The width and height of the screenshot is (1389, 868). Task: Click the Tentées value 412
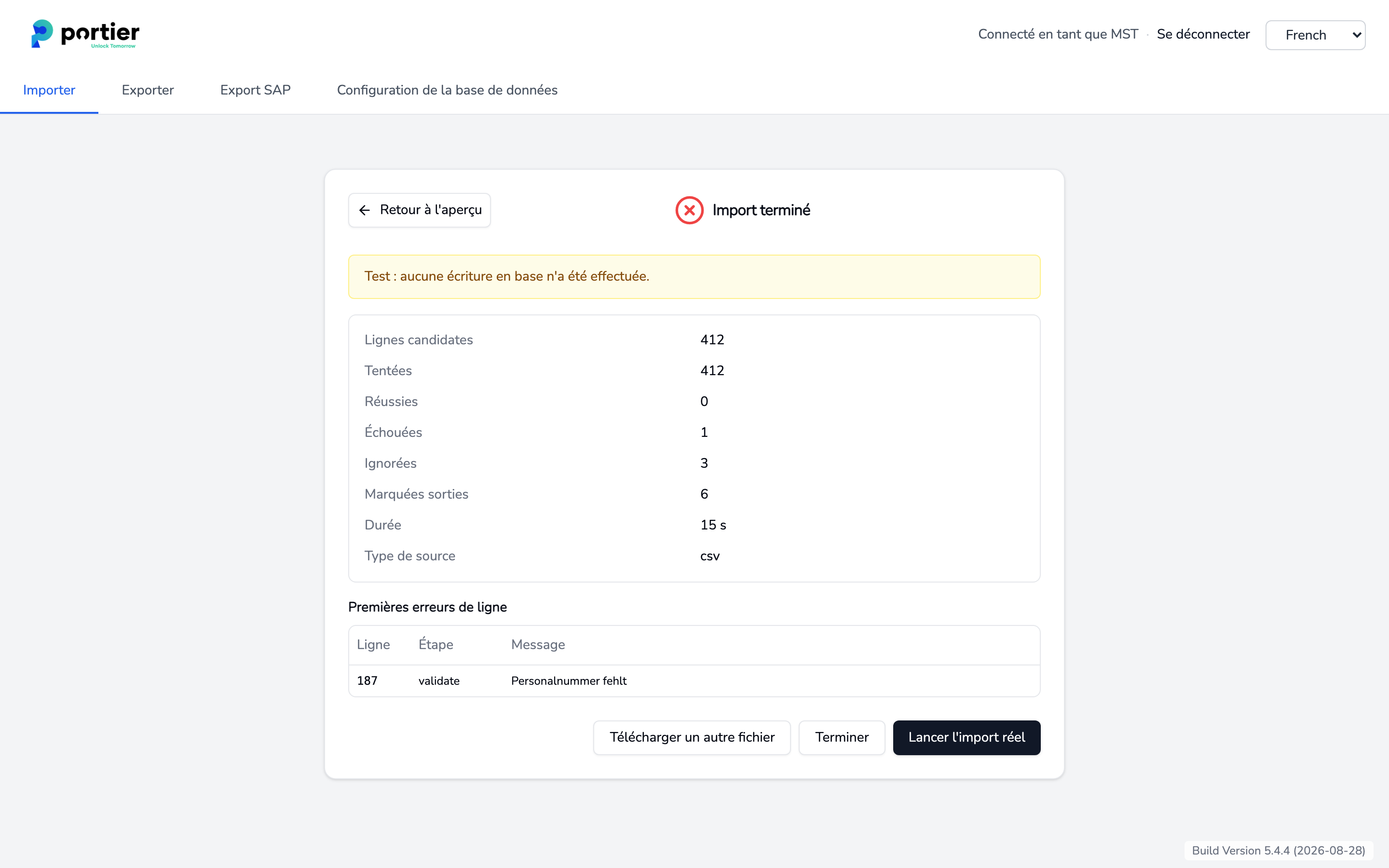(x=712, y=371)
